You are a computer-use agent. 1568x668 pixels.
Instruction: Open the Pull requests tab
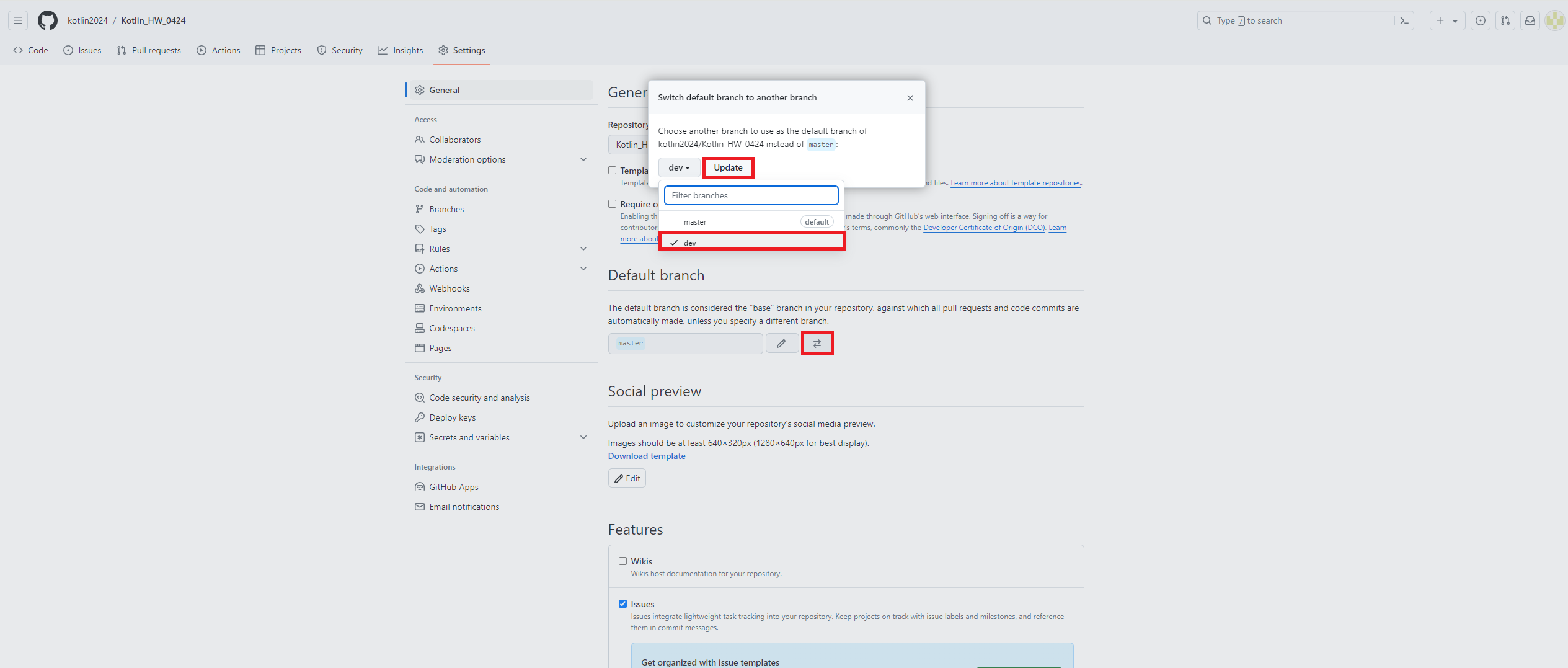(x=149, y=50)
